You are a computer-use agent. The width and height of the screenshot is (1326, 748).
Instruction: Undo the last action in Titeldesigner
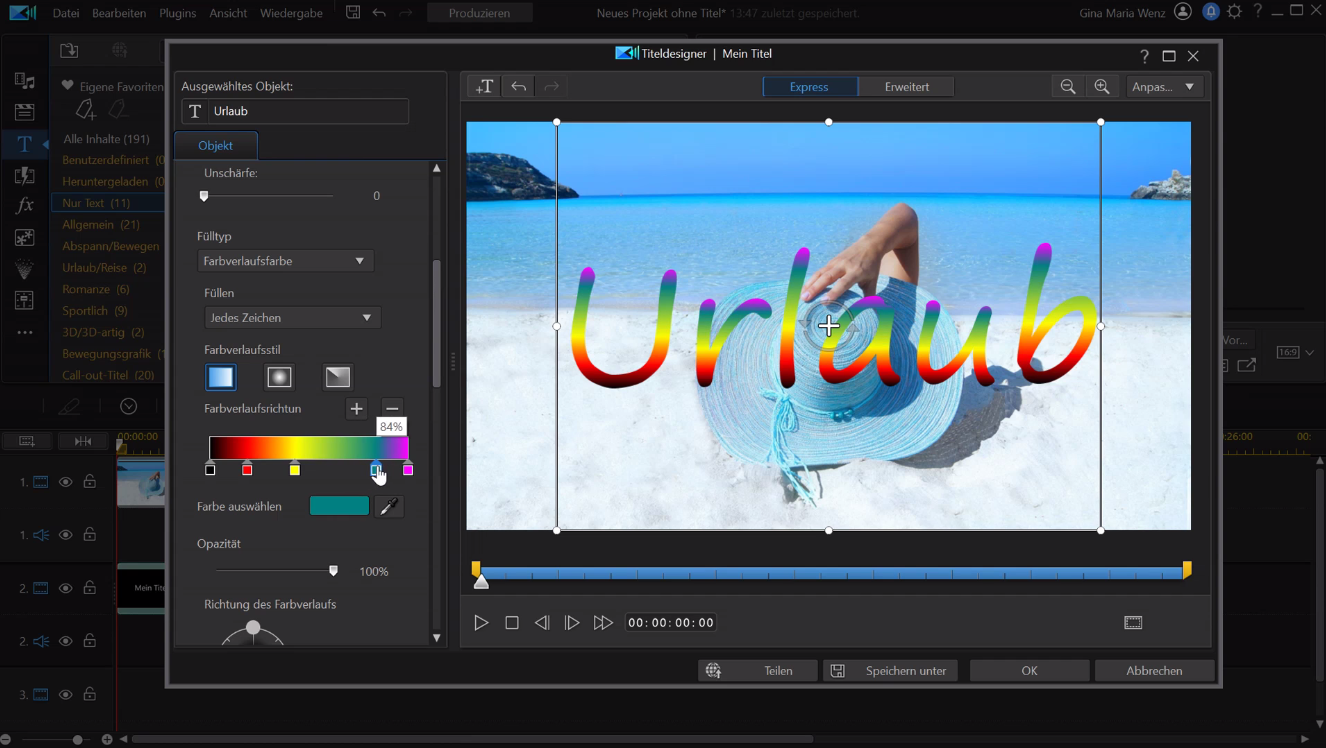[x=518, y=87]
